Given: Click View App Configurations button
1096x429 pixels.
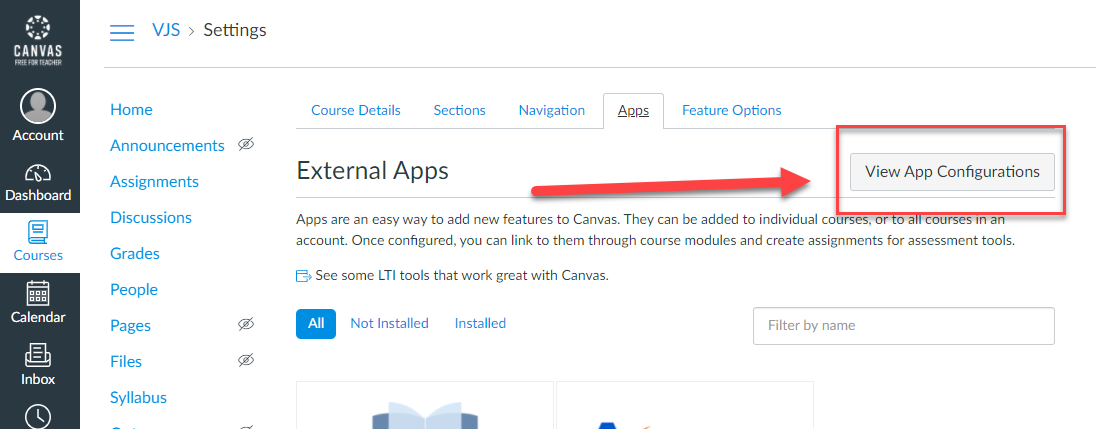Looking at the screenshot, I should [952, 172].
